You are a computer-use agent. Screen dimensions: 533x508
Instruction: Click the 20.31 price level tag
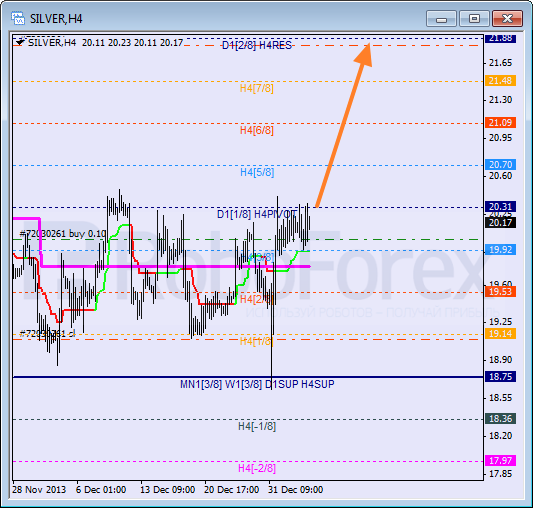(x=500, y=206)
